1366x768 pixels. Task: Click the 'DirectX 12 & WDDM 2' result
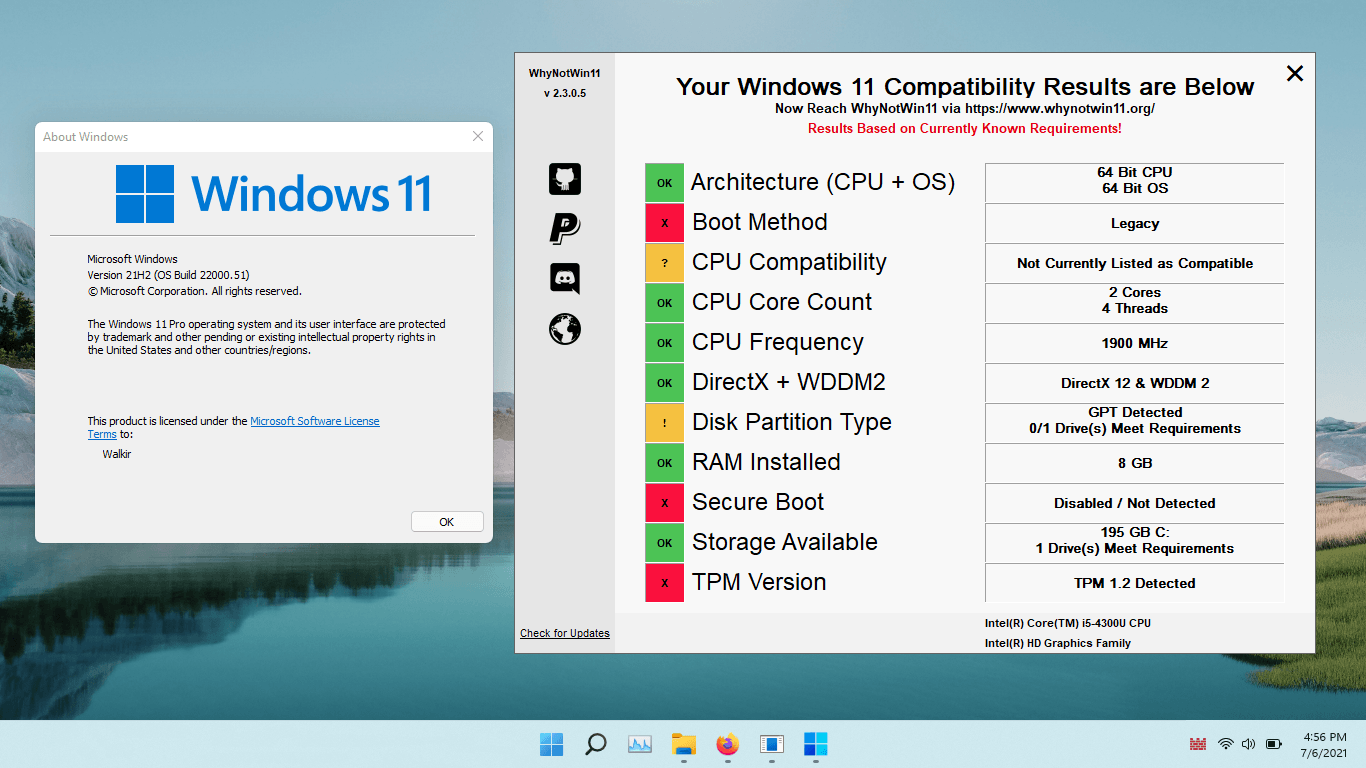pos(1135,383)
